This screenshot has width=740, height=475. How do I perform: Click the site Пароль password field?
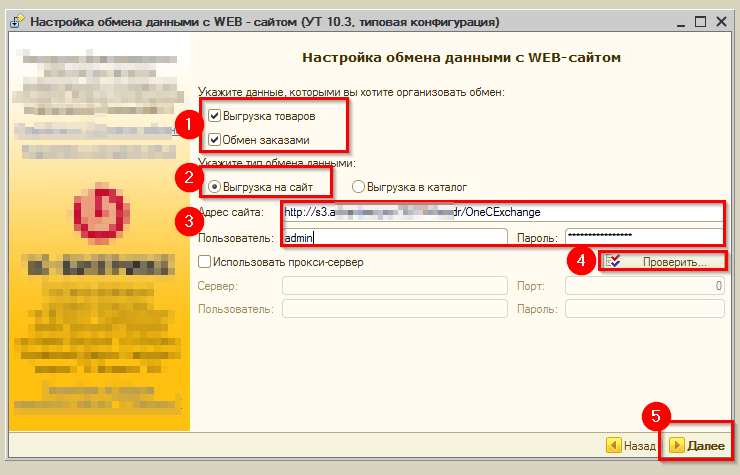point(643,237)
